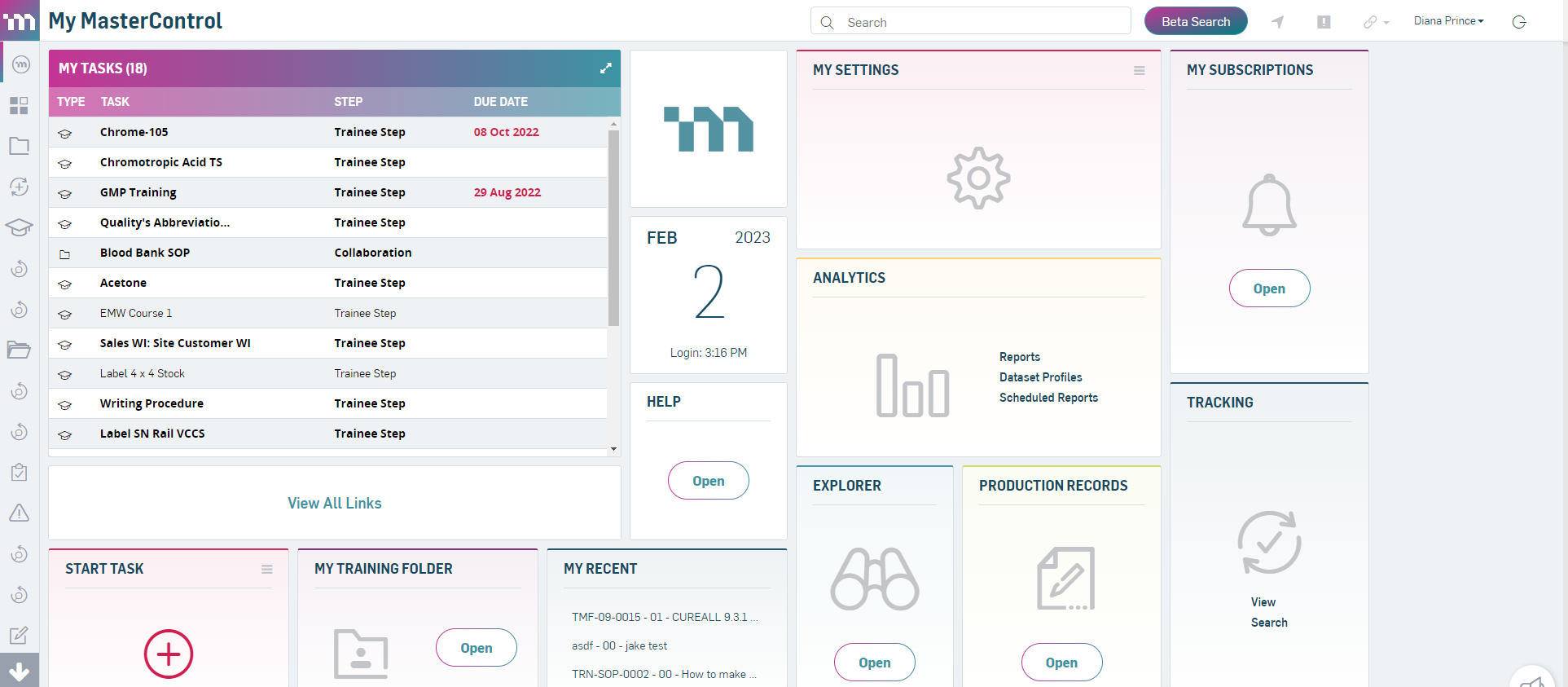
Task: Click the folder type icon for Blood Bank SOP
Action: click(x=65, y=254)
